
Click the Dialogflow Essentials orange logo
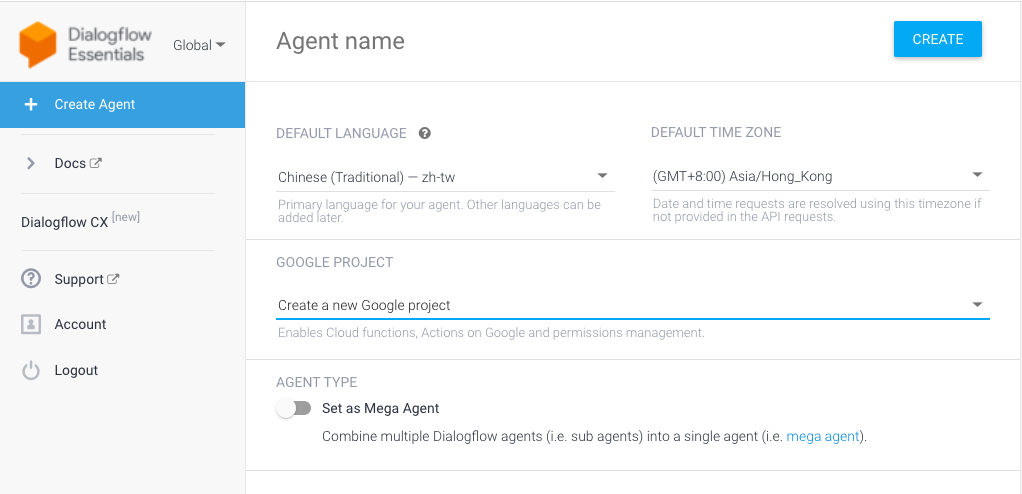pyautogui.click(x=38, y=44)
